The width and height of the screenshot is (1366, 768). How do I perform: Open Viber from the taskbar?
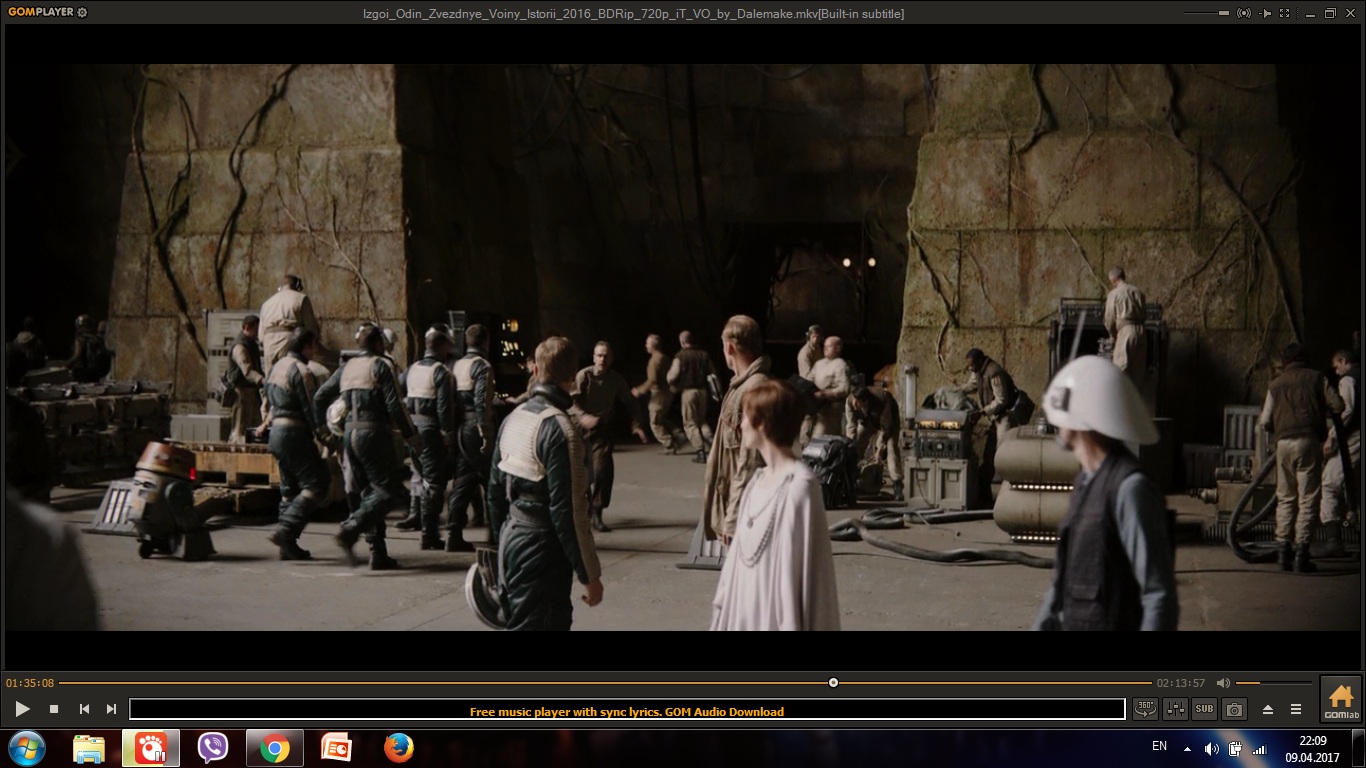[213, 748]
